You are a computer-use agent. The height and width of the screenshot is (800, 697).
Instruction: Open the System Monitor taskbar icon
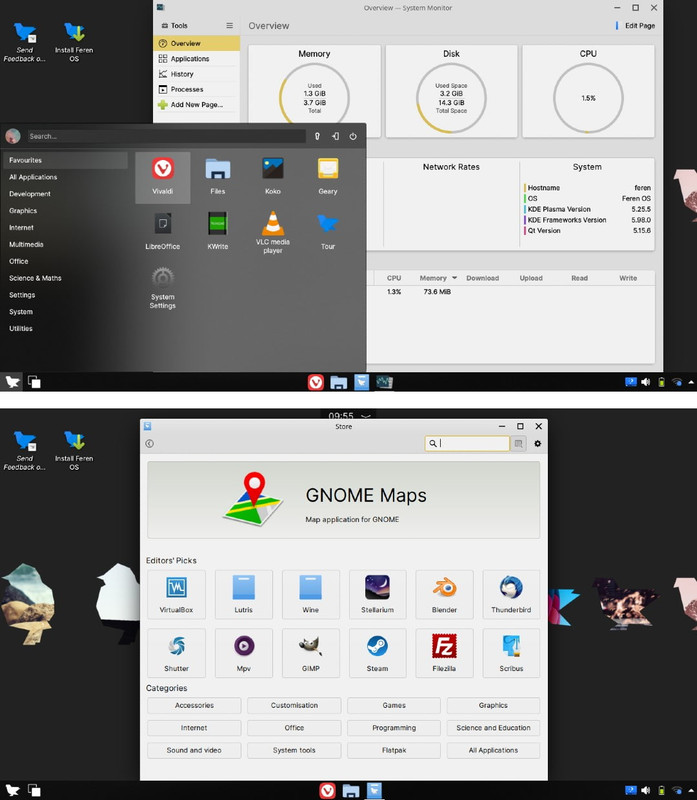coord(385,382)
